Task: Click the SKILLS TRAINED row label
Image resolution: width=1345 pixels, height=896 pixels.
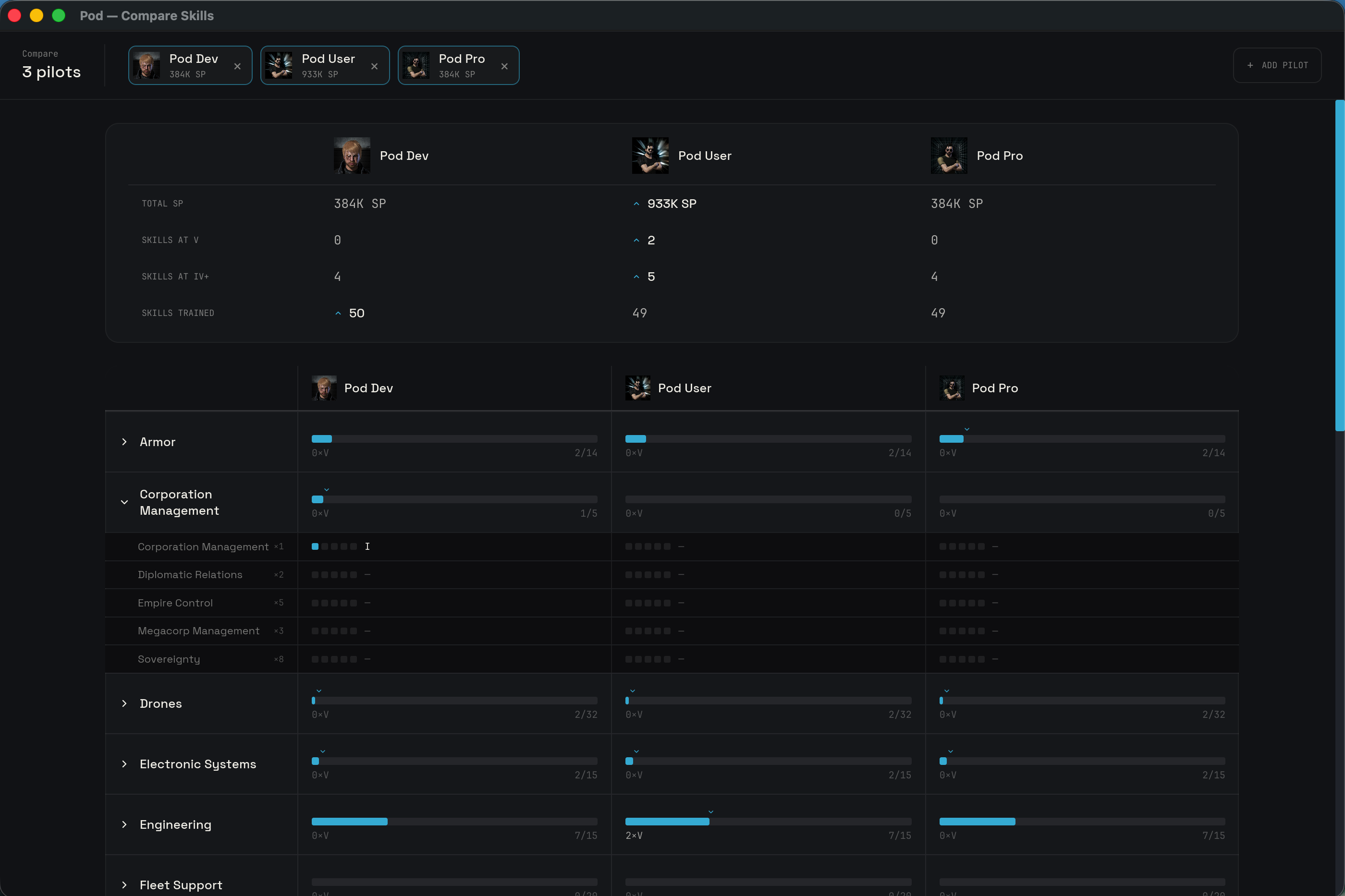Action: (x=178, y=313)
